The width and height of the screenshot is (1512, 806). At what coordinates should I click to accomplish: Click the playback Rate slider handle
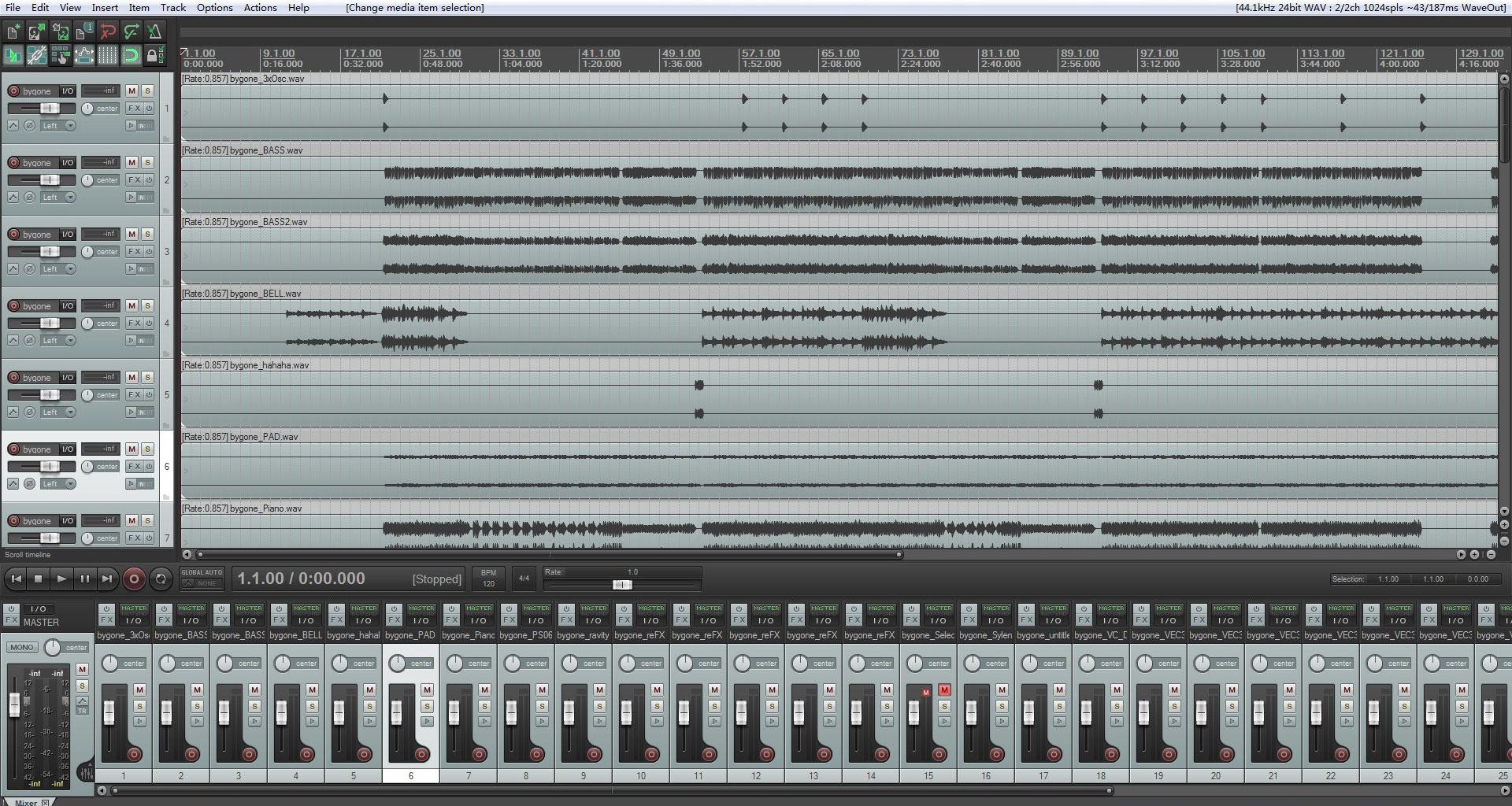[622, 585]
